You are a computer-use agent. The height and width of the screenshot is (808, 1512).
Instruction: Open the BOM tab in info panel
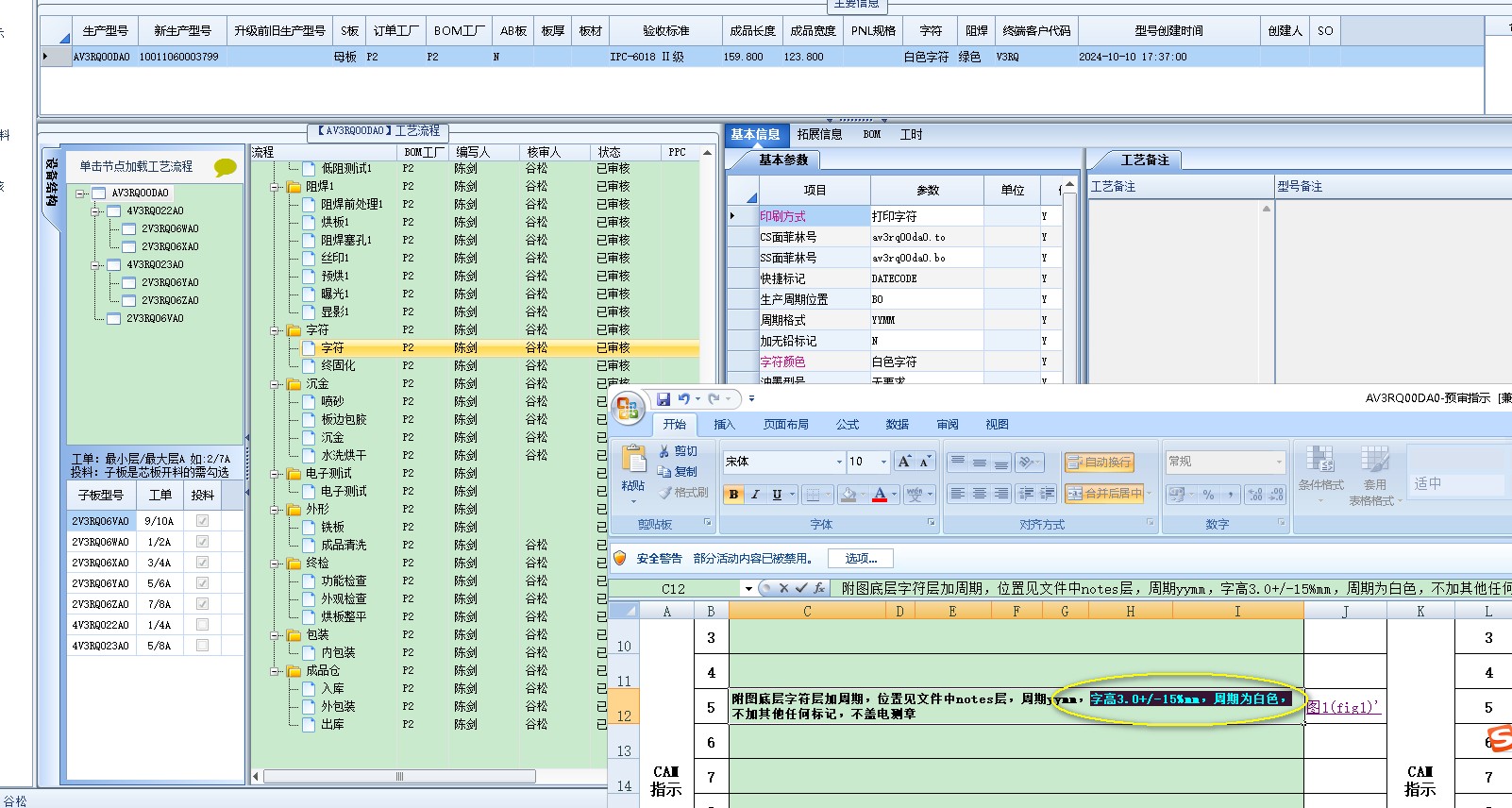coord(872,135)
